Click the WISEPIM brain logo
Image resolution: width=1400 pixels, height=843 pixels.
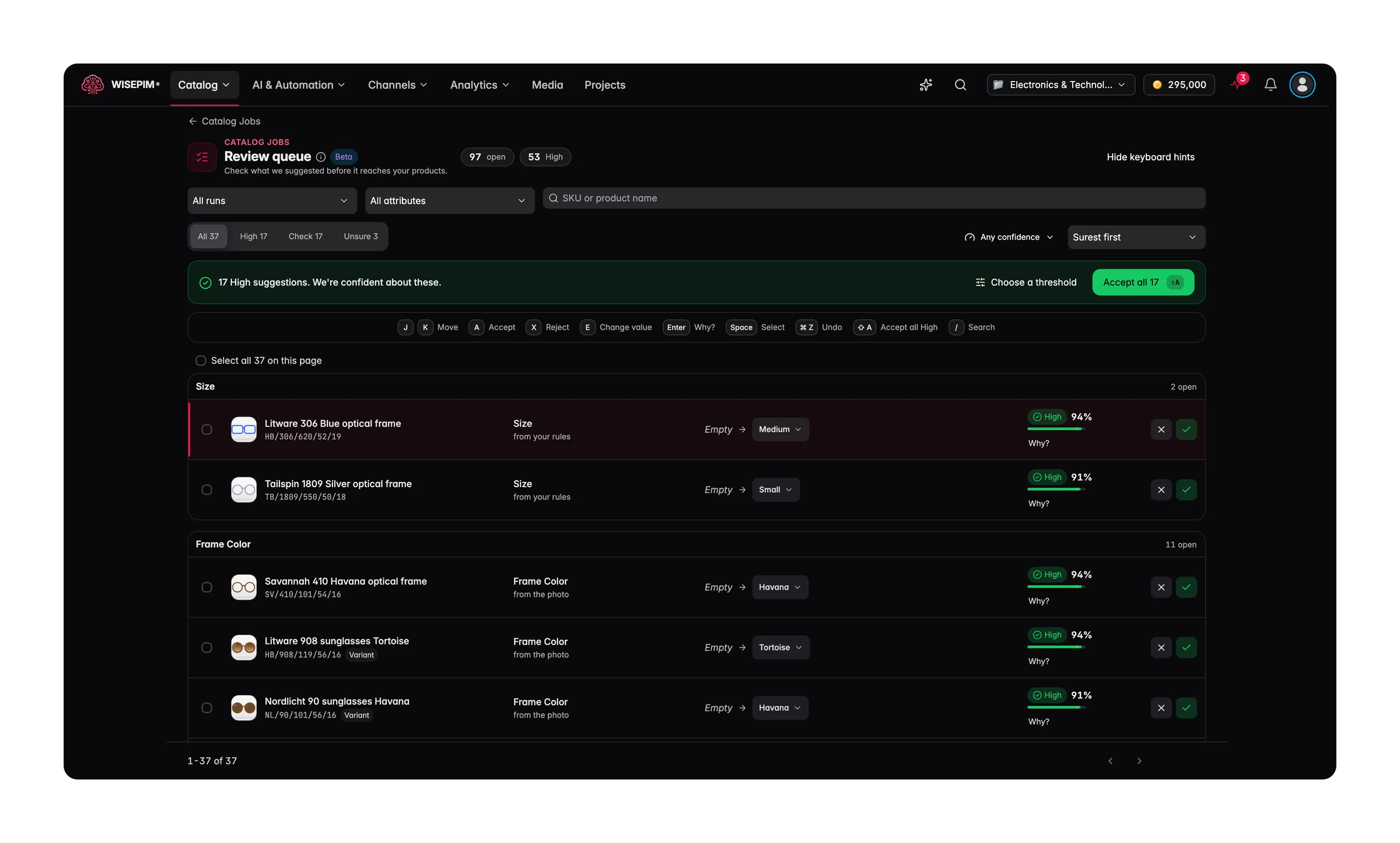coord(92,85)
